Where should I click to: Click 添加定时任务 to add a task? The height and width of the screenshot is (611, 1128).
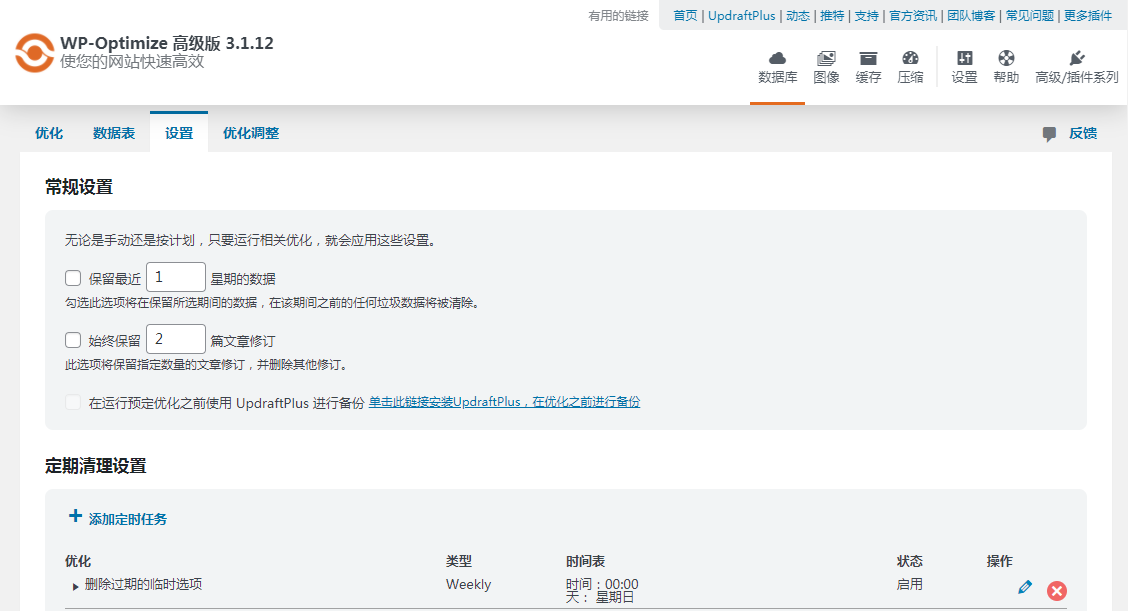click(122, 516)
